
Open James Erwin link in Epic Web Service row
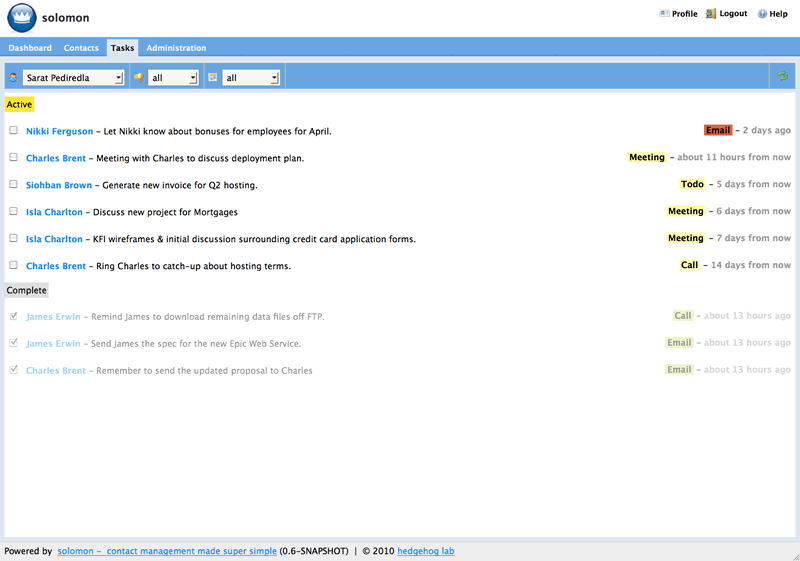point(54,344)
